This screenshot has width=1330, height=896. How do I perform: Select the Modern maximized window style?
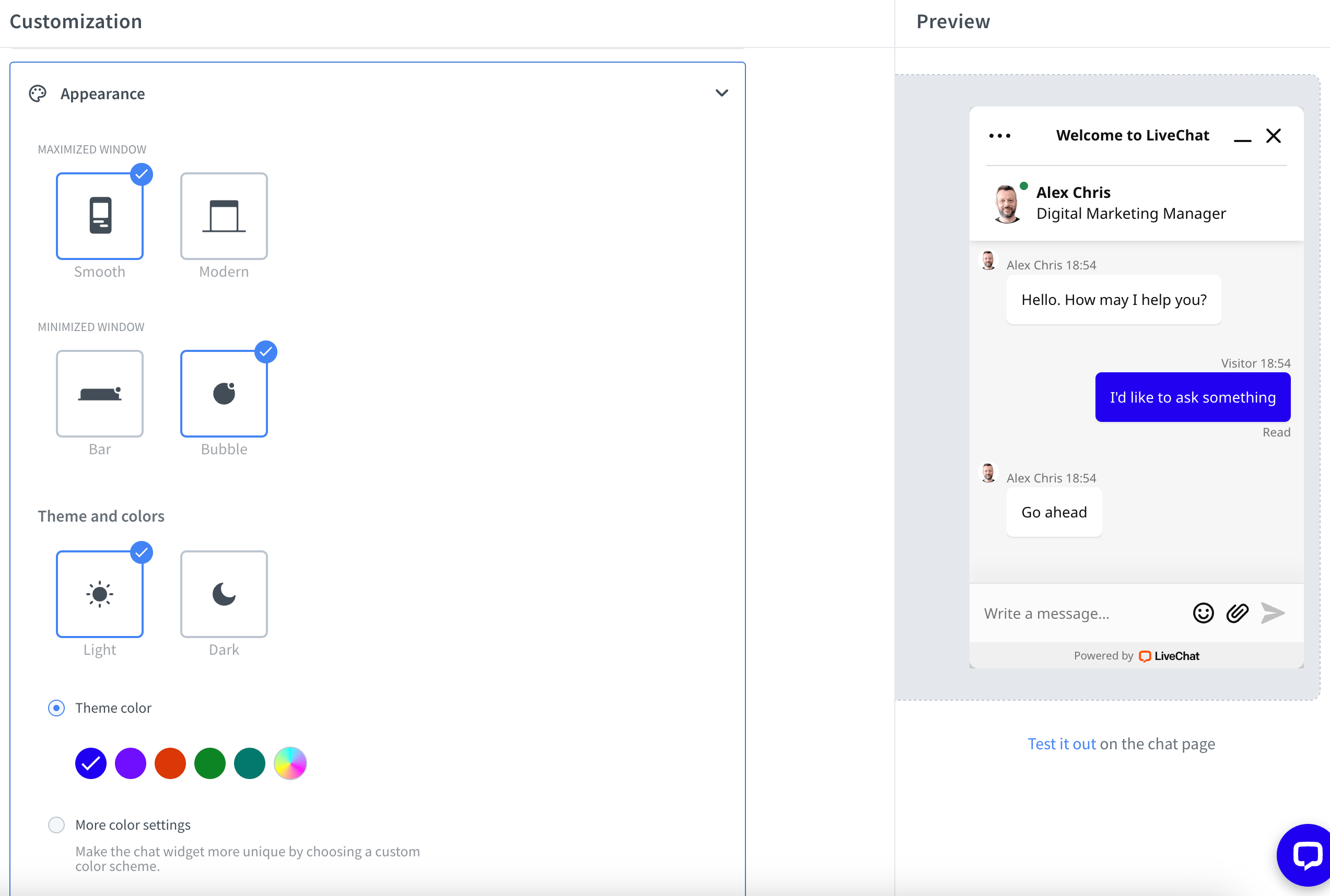[x=224, y=216]
